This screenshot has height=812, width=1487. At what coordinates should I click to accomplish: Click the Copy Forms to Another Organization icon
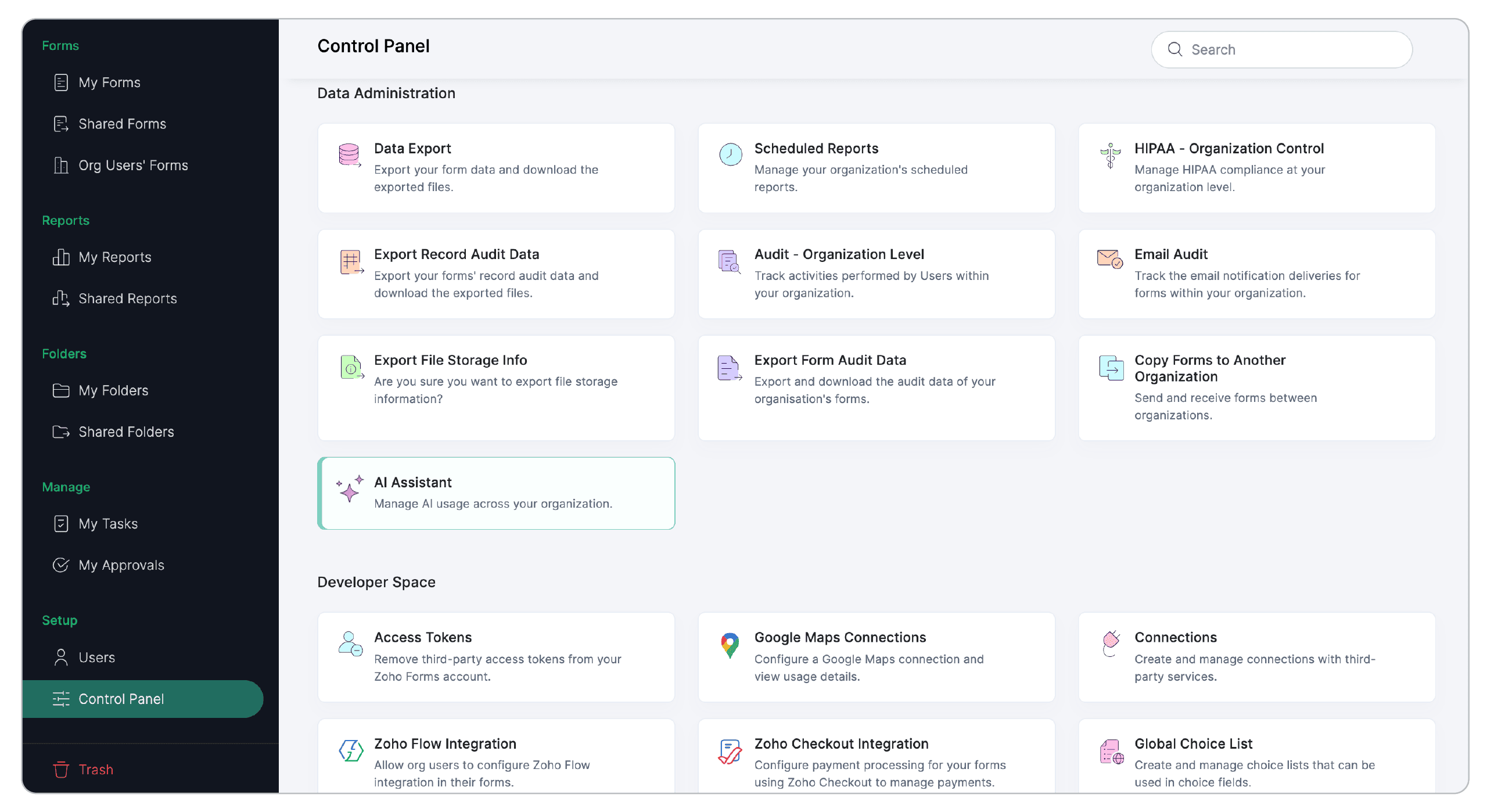(1111, 368)
